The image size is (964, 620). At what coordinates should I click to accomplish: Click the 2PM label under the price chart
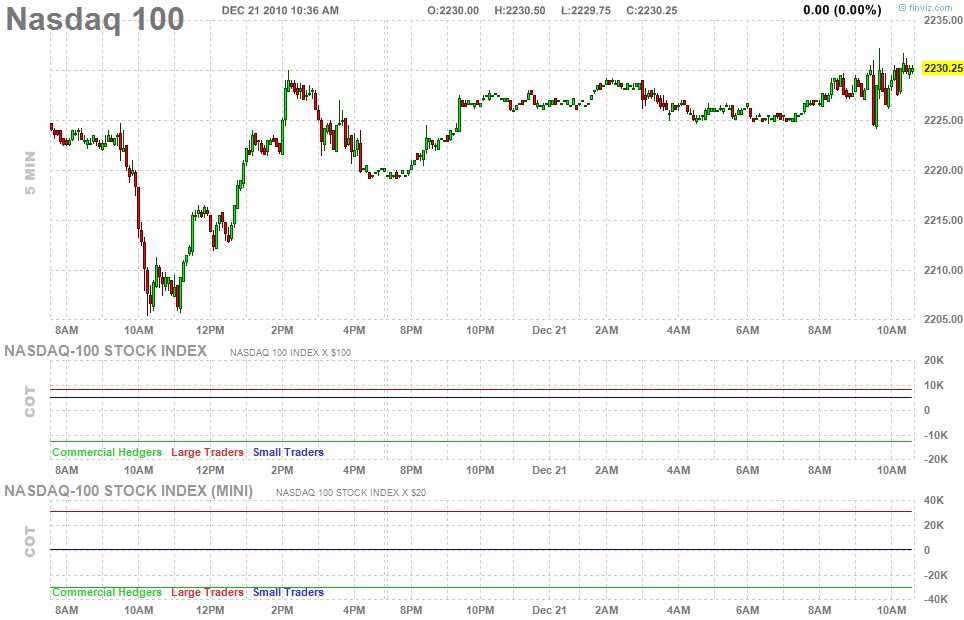click(x=282, y=330)
